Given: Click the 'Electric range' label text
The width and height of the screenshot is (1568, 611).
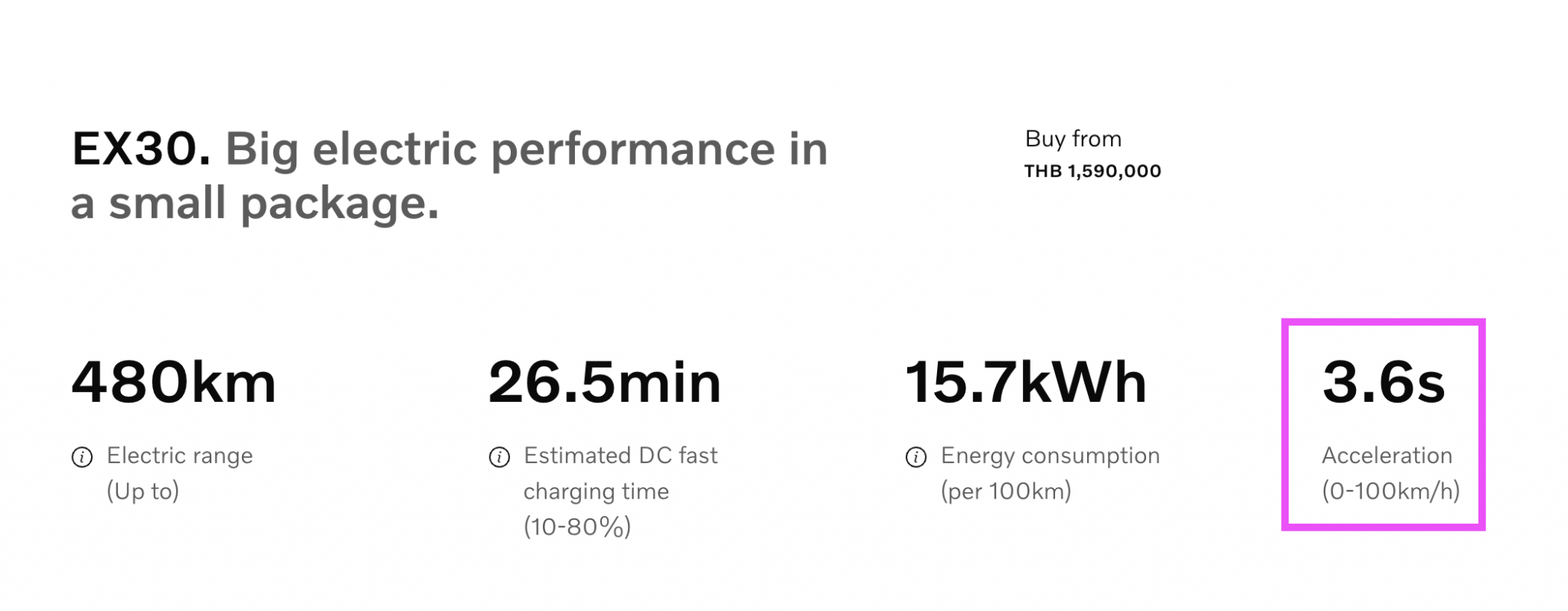Looking at the screenshot, I should click(180, 456).
